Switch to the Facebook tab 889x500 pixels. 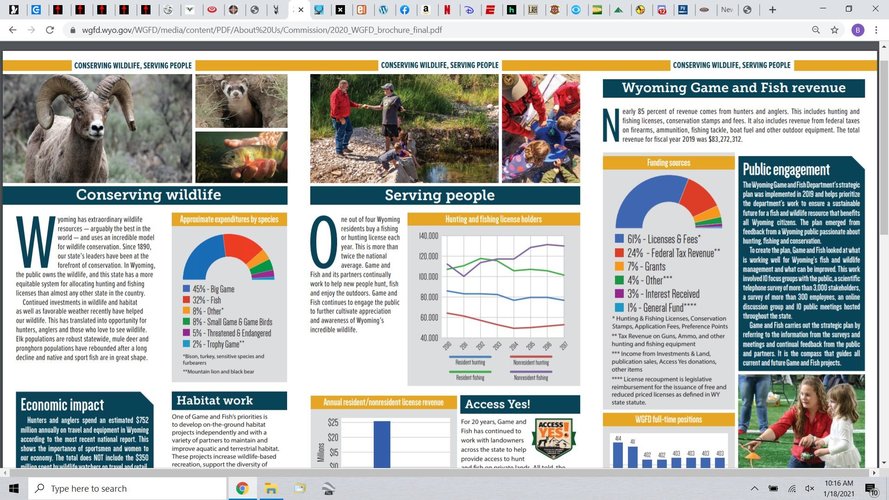[x=405, y=10]
